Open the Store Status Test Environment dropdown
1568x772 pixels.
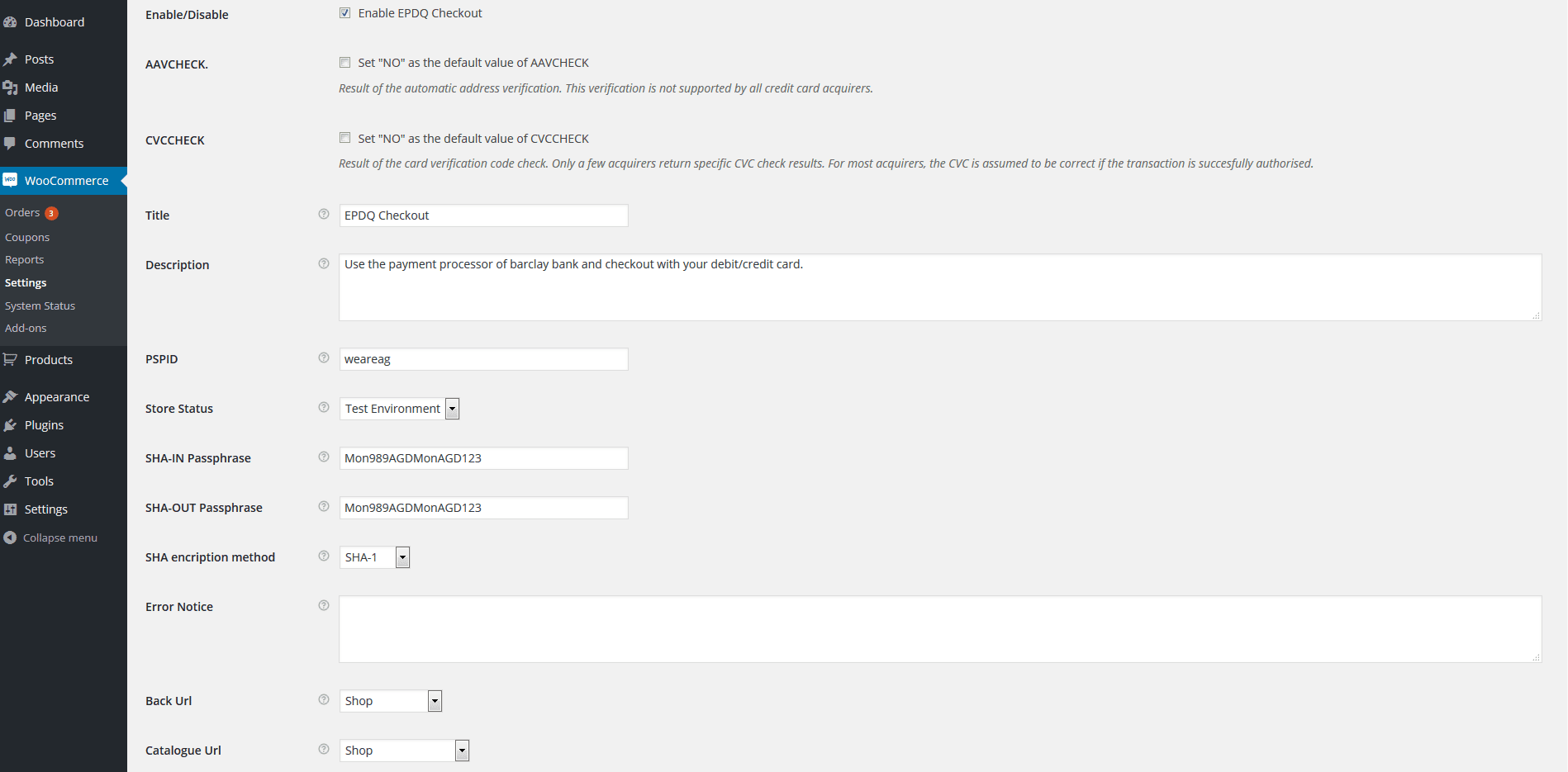pos(399,409)
